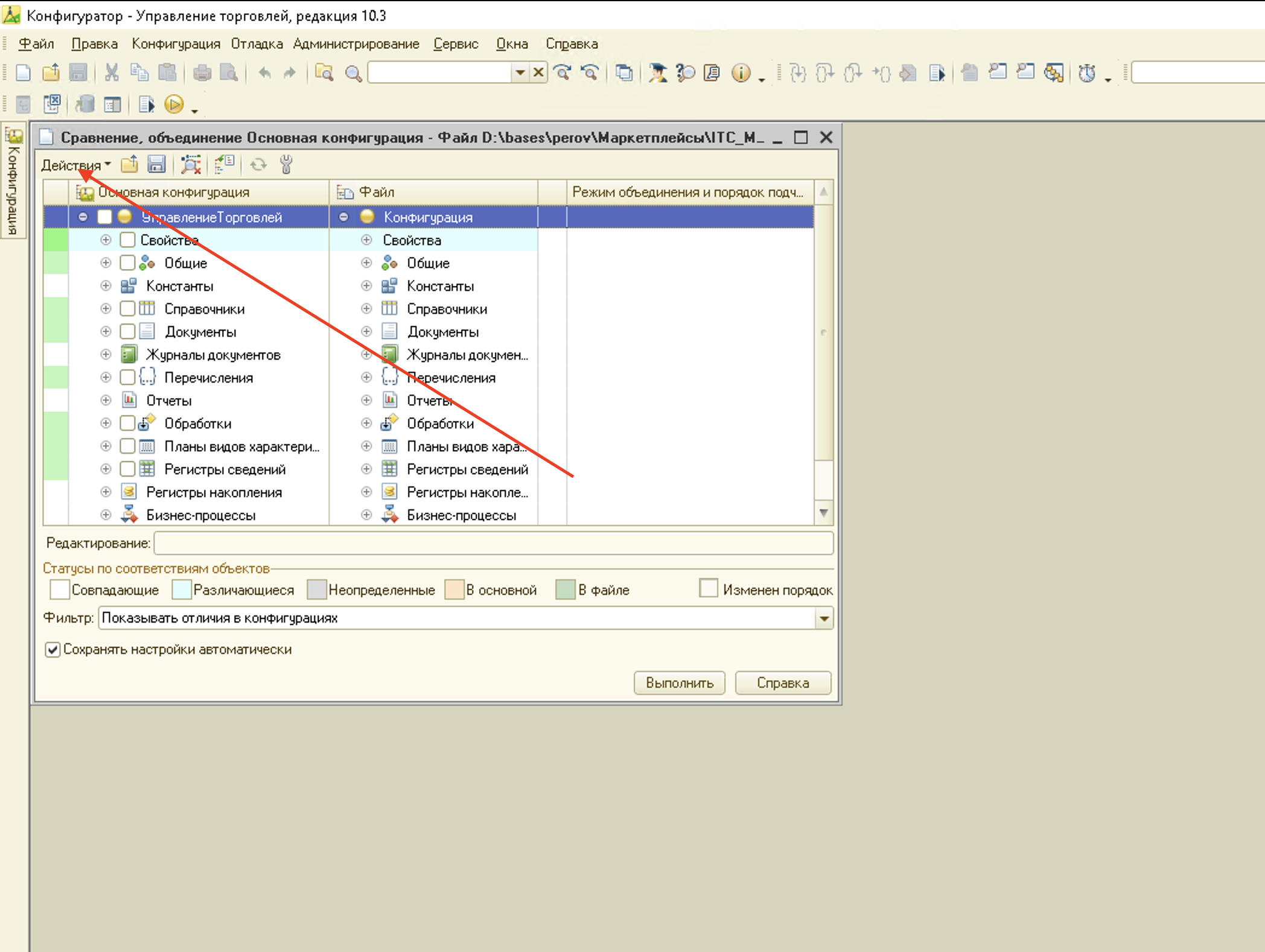This screenshot has height=952, width=1265.
Task: Check the Свойства checkbox in main configuration
Action: tap(127, 240)
